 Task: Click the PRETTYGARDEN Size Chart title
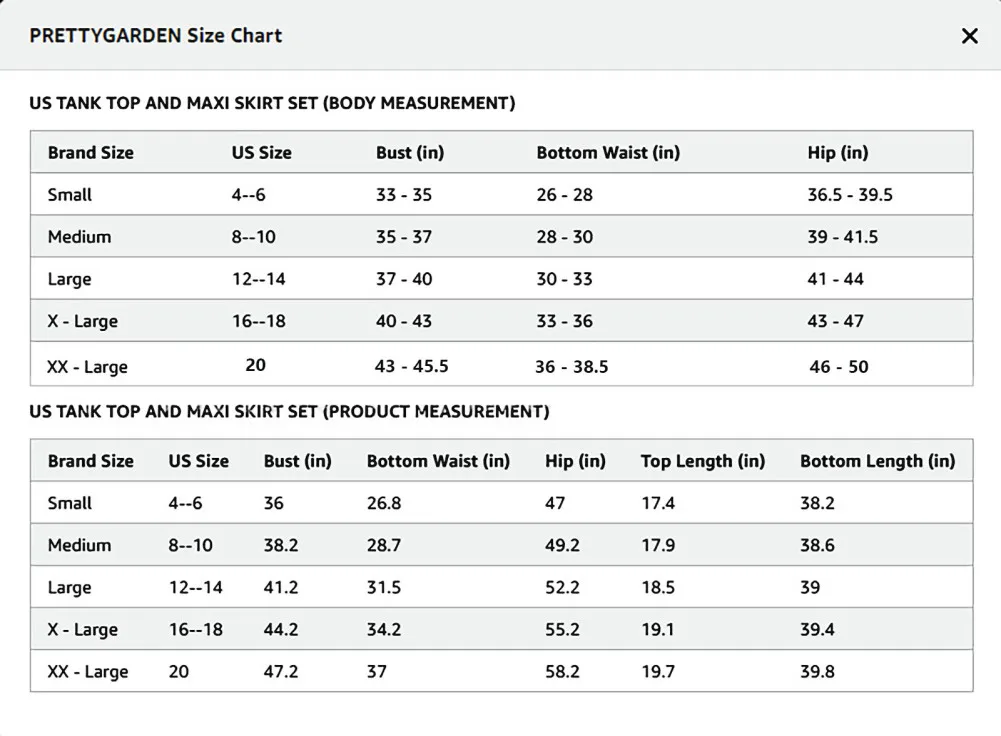pos(156,35)
